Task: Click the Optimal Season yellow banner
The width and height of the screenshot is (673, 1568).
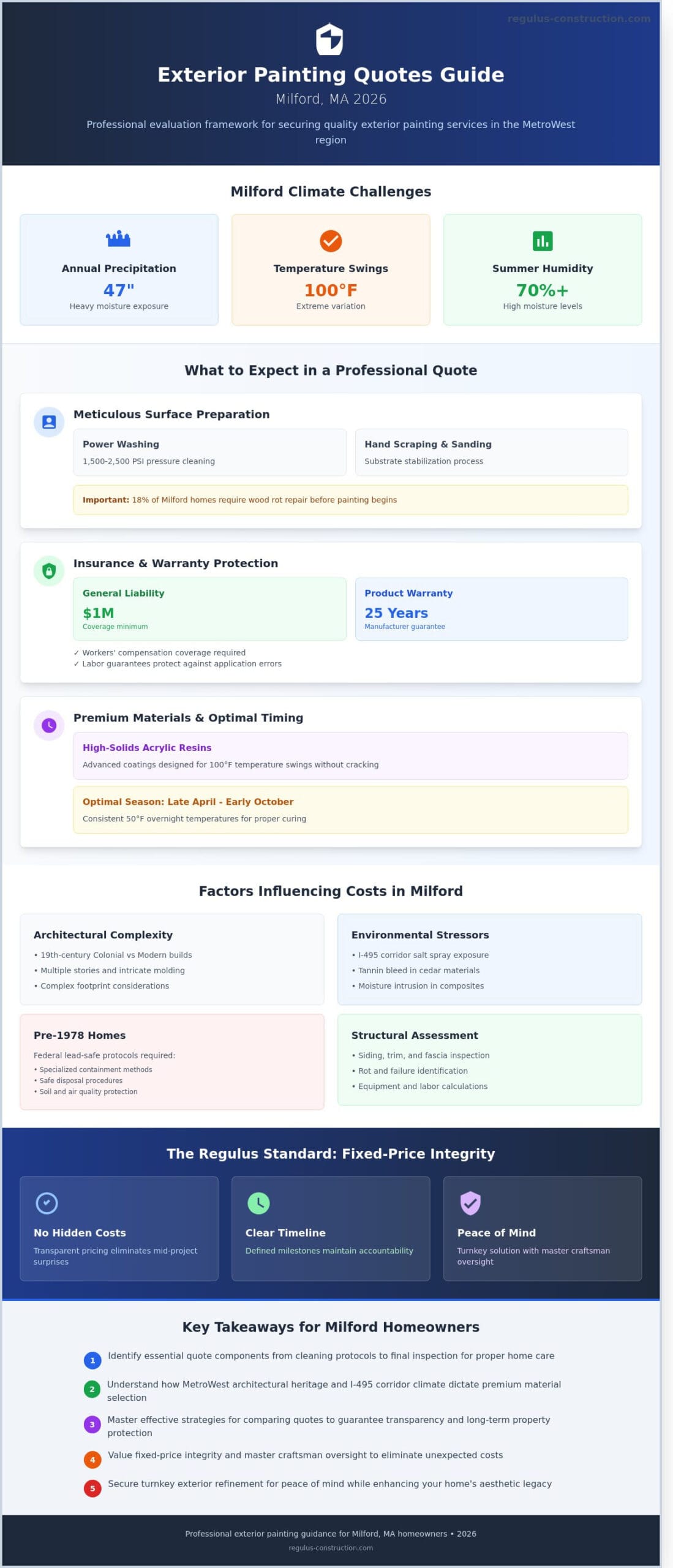Action: pyautogui.click(x=350, y=809)
